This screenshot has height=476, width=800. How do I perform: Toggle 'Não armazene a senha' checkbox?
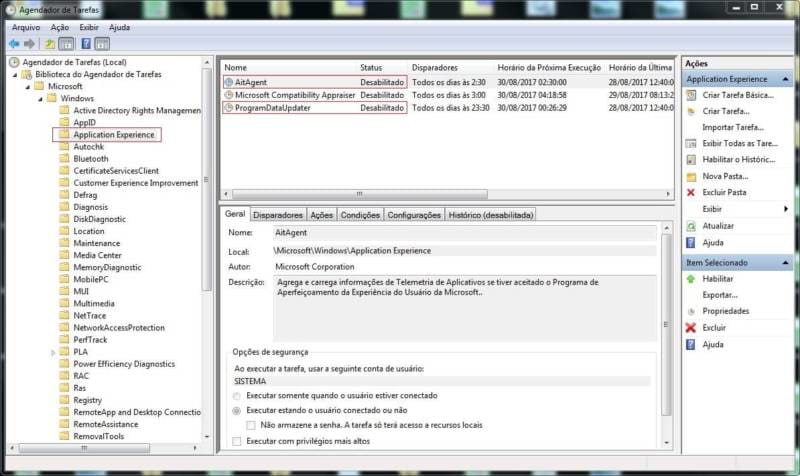click(251, 425)
